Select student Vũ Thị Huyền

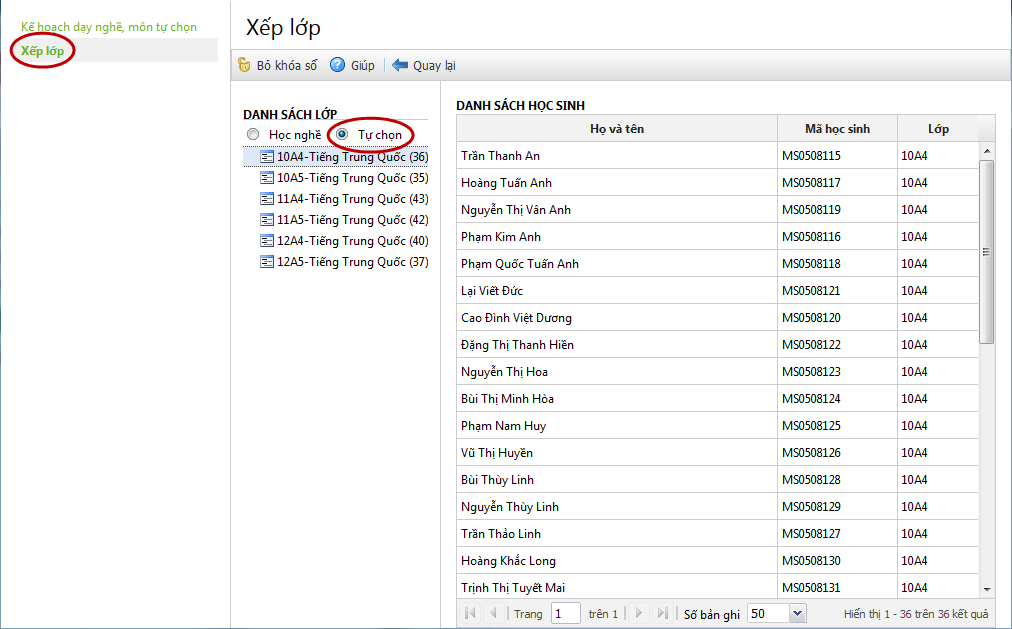(x=497, y=453)
